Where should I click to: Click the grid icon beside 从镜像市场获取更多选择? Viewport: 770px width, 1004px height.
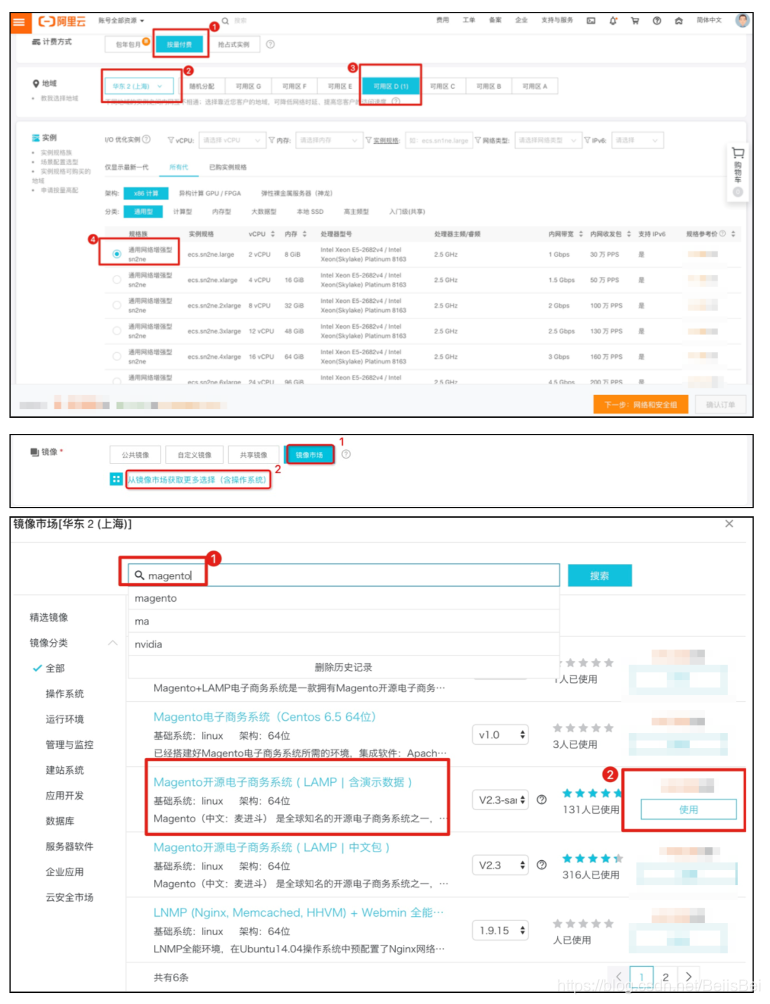116,479
